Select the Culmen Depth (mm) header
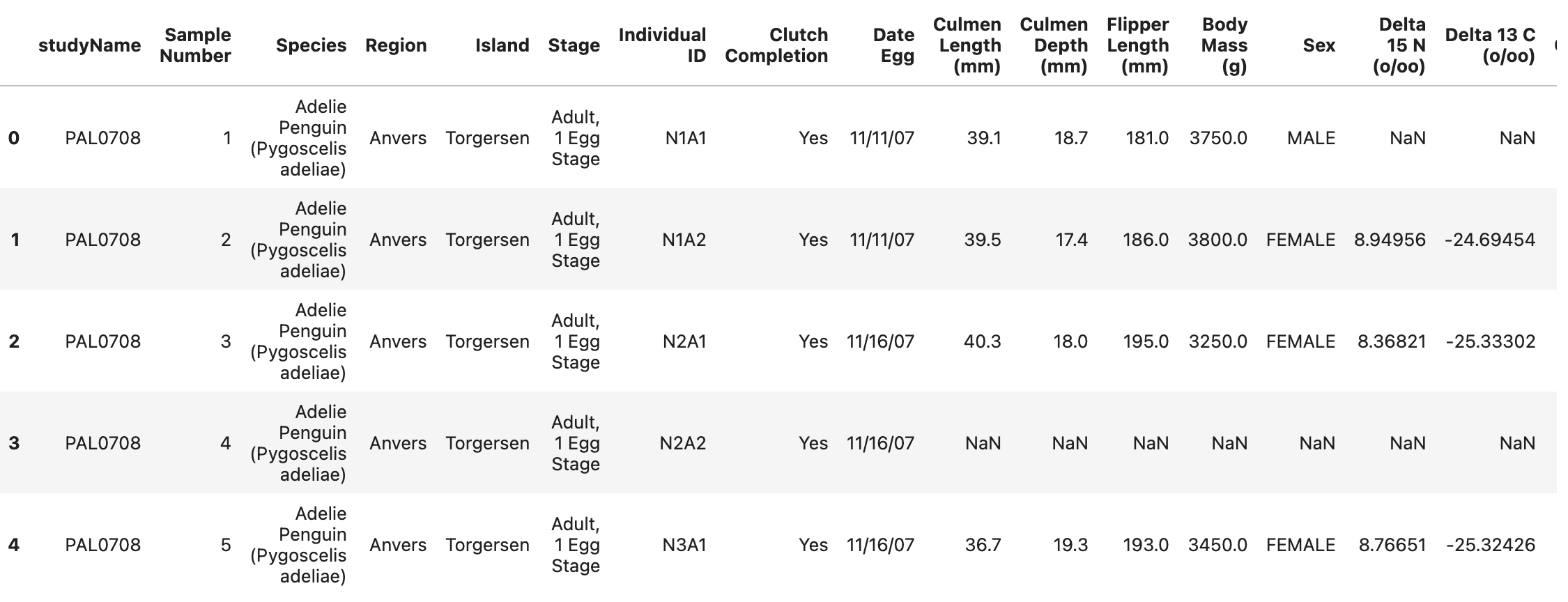The image size is (1568, 602). click(x=1053, y=45)
